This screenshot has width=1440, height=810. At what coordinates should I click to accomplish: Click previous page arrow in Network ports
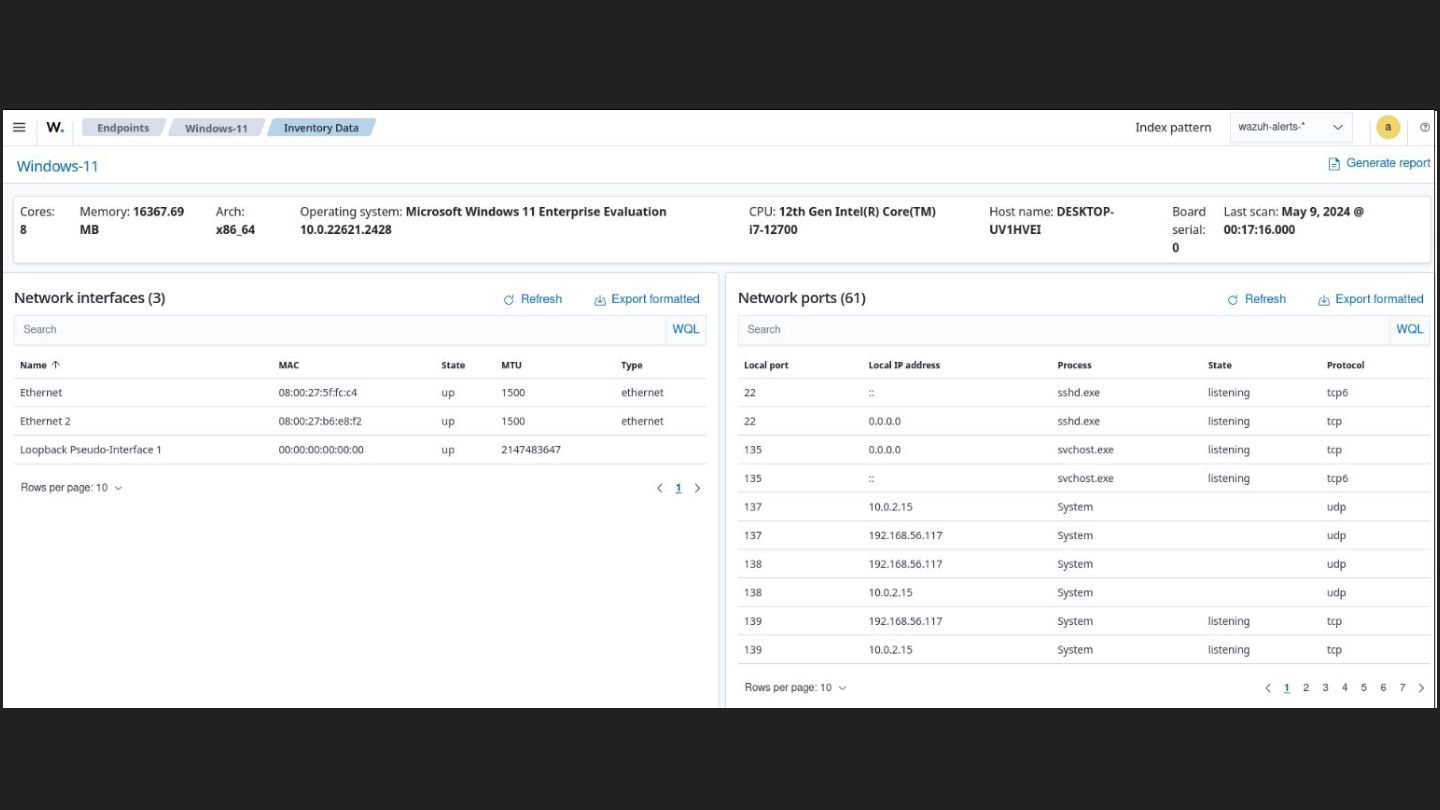point(1268,688)
